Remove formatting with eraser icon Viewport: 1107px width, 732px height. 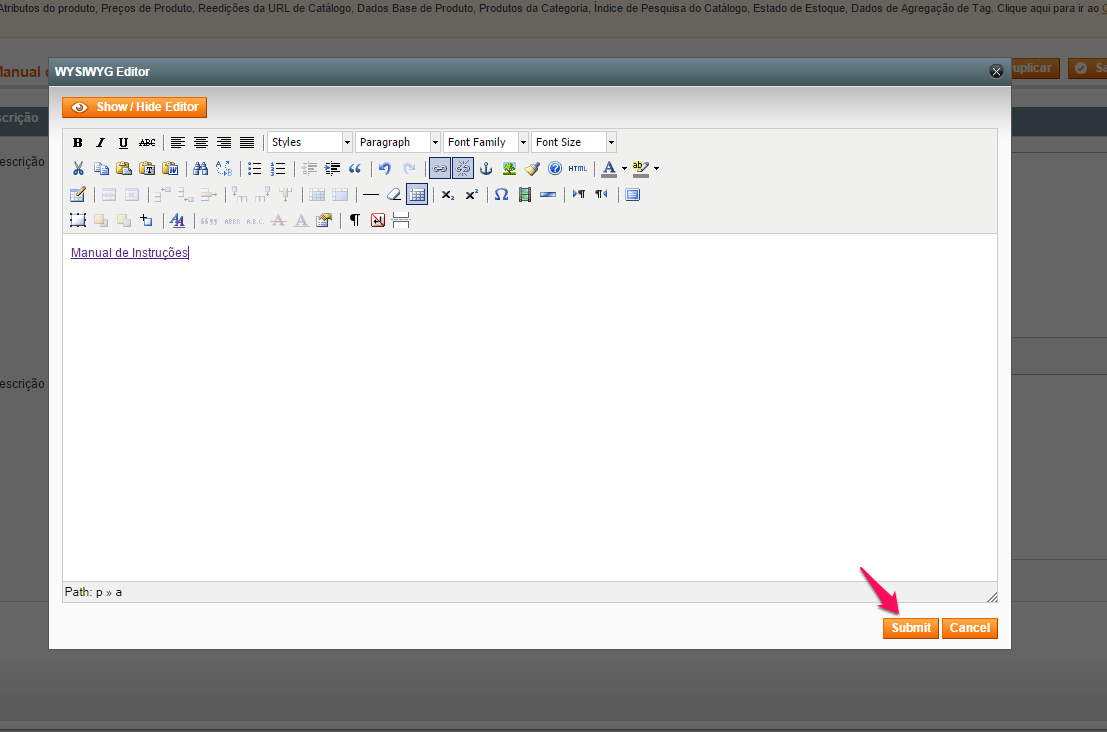pyautogui.click(x=394, y=194)
